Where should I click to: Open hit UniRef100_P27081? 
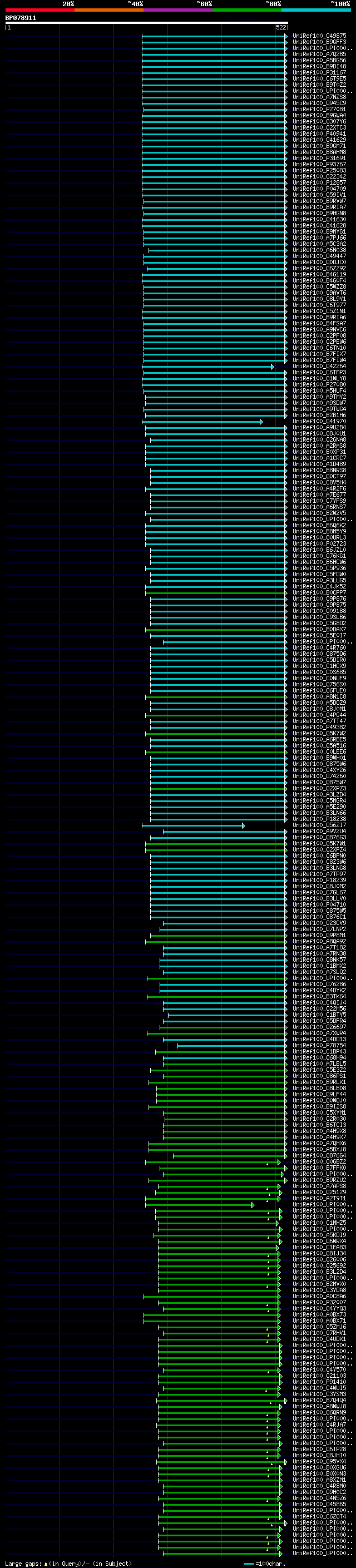tap(319, 110)
